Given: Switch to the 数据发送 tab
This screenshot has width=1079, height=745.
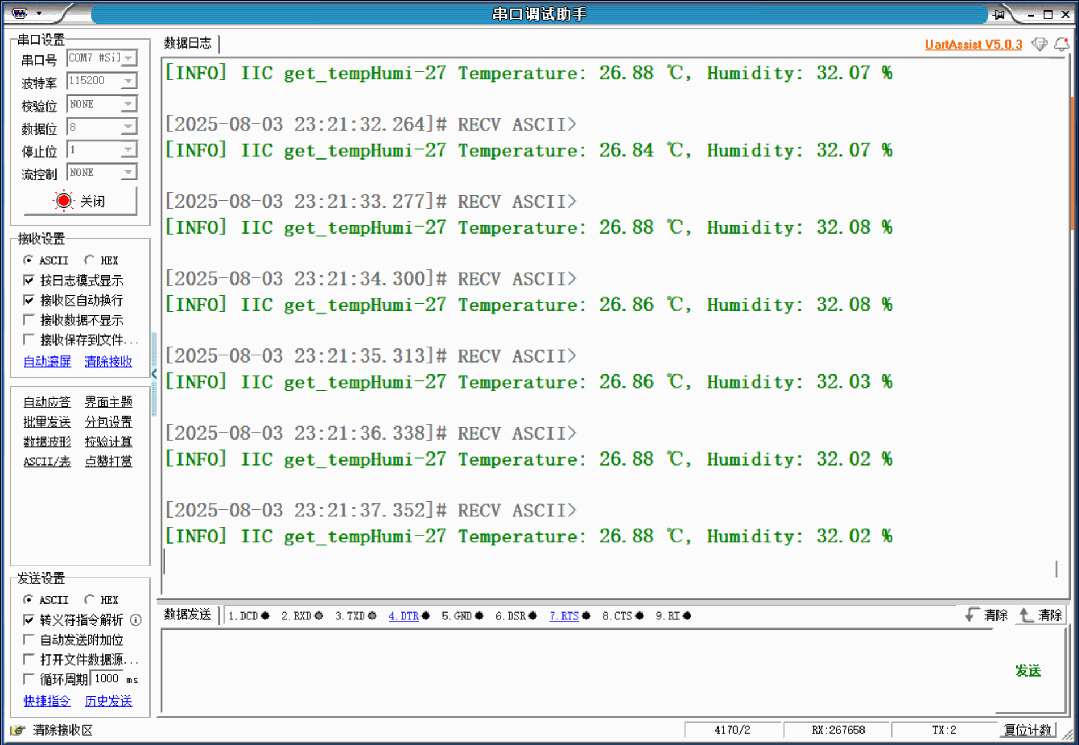Looking at the screenshot, I should pyautogui.click(x=188, y=614).
